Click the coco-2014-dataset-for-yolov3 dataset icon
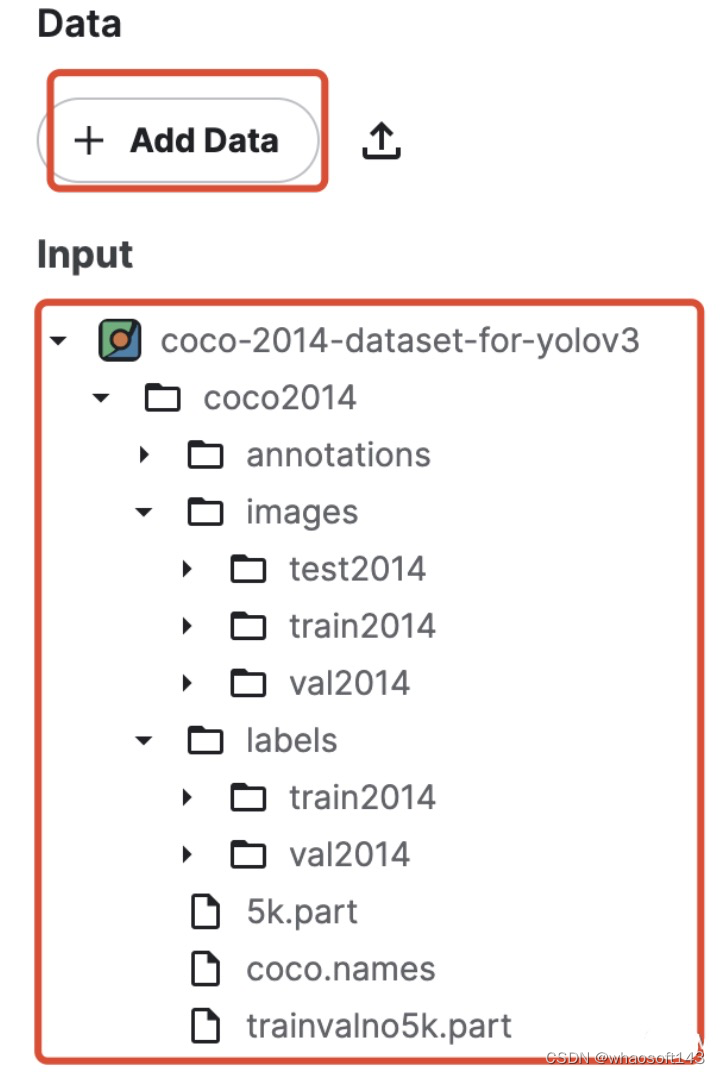This screenshot has width=720, height=1074. click(119, 339)
